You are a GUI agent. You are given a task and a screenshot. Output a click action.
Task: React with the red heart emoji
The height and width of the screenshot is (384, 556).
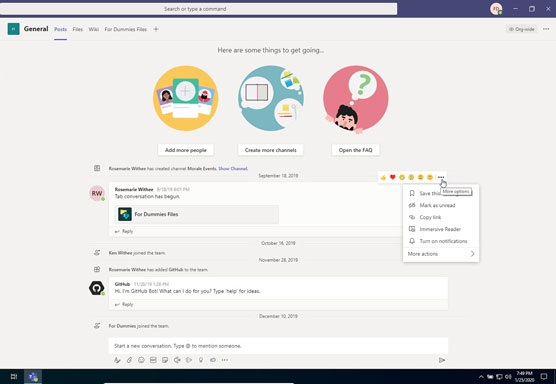click(x=393, y=177)
